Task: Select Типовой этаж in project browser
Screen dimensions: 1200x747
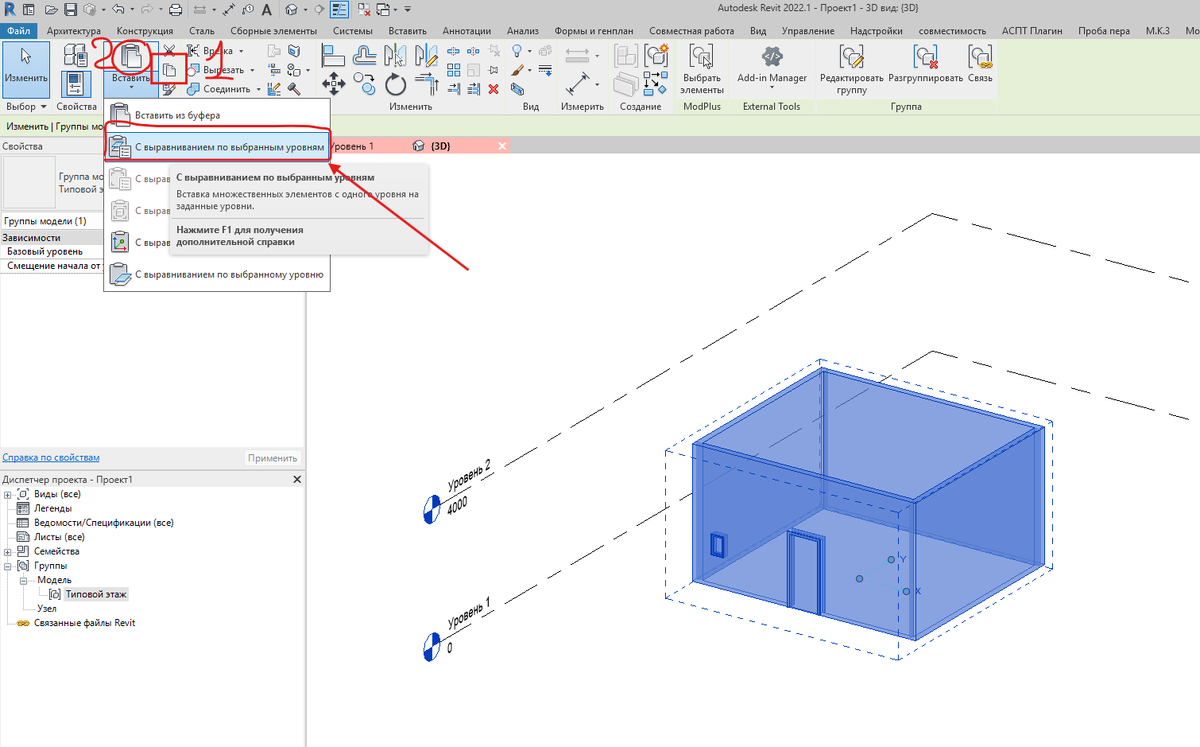Action: click(x=97, y=594)
